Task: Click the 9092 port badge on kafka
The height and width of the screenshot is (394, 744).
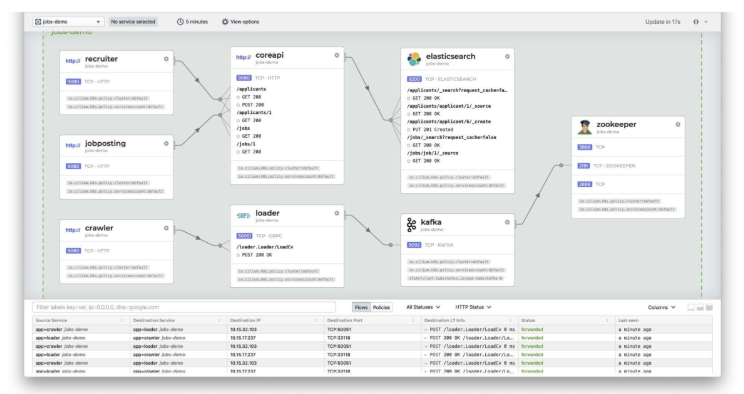Action: pos(414,245)
